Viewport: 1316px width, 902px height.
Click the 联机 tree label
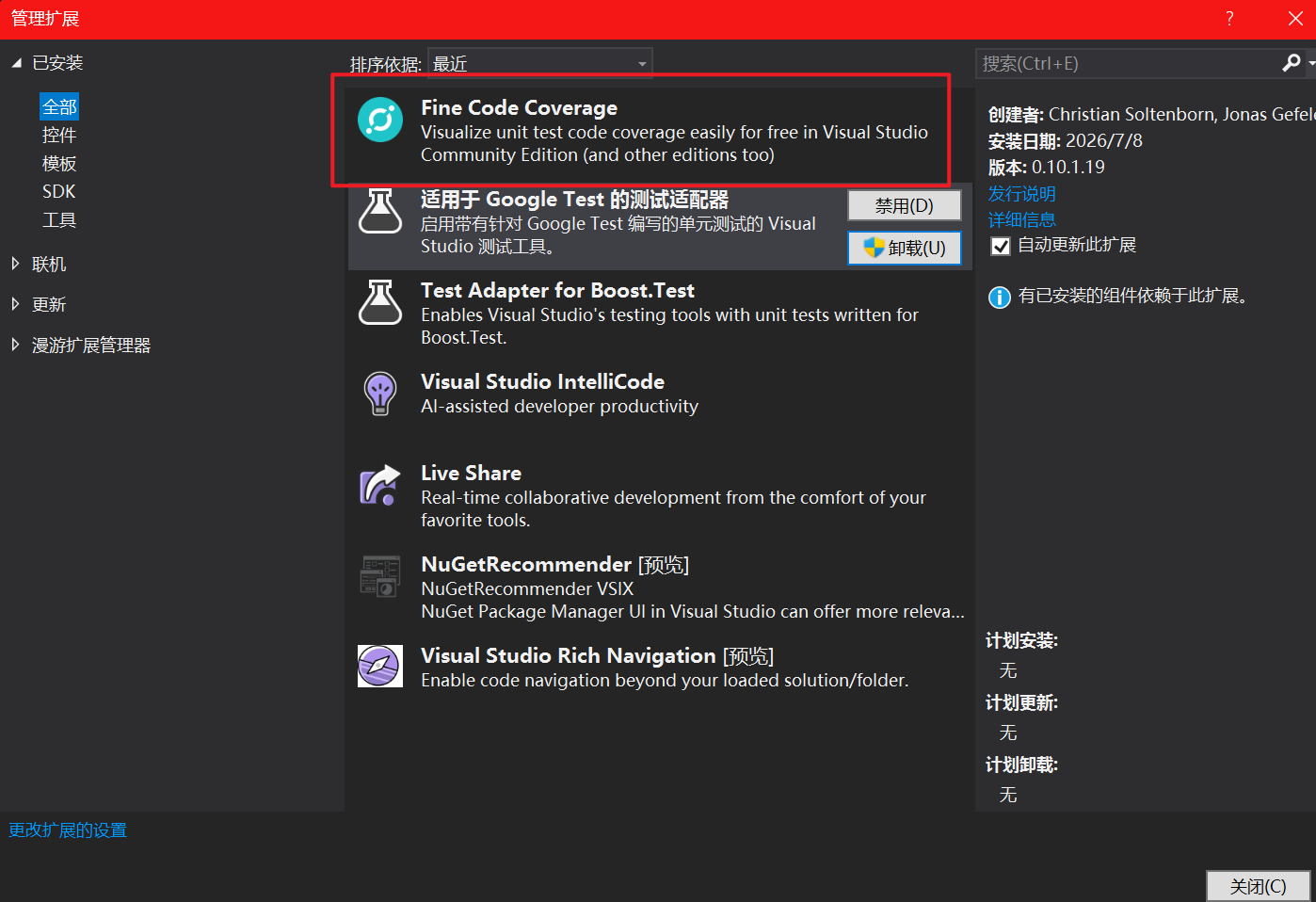pyautogui.click(x=49, y=265)
